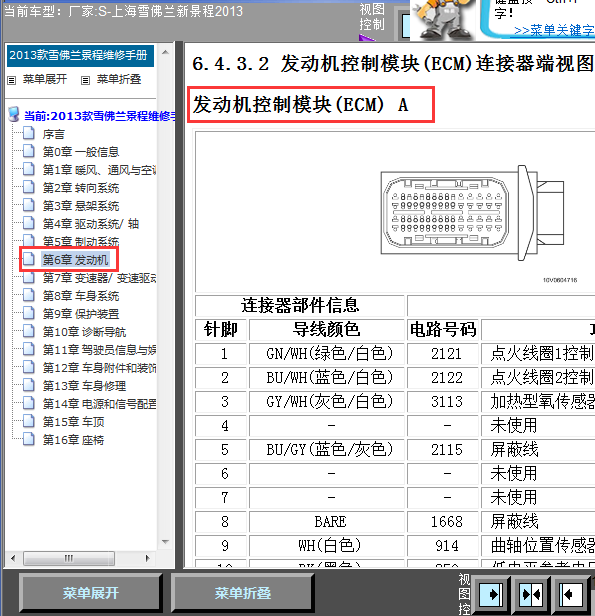Click the page icon beside 第9章 保护装置
The width and height of the screenshot is (595, 616).
click(x=29, y=313)
